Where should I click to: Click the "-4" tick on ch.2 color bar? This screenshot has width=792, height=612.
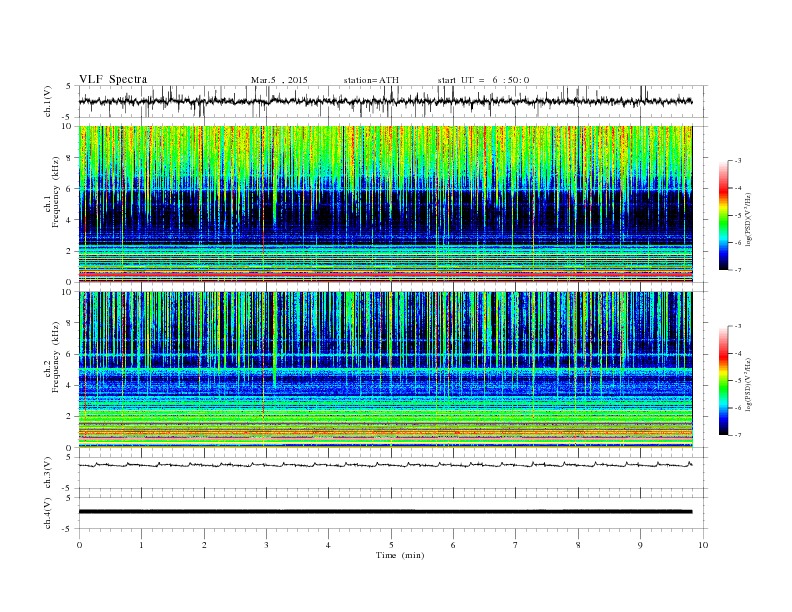(x=737, y=353)
